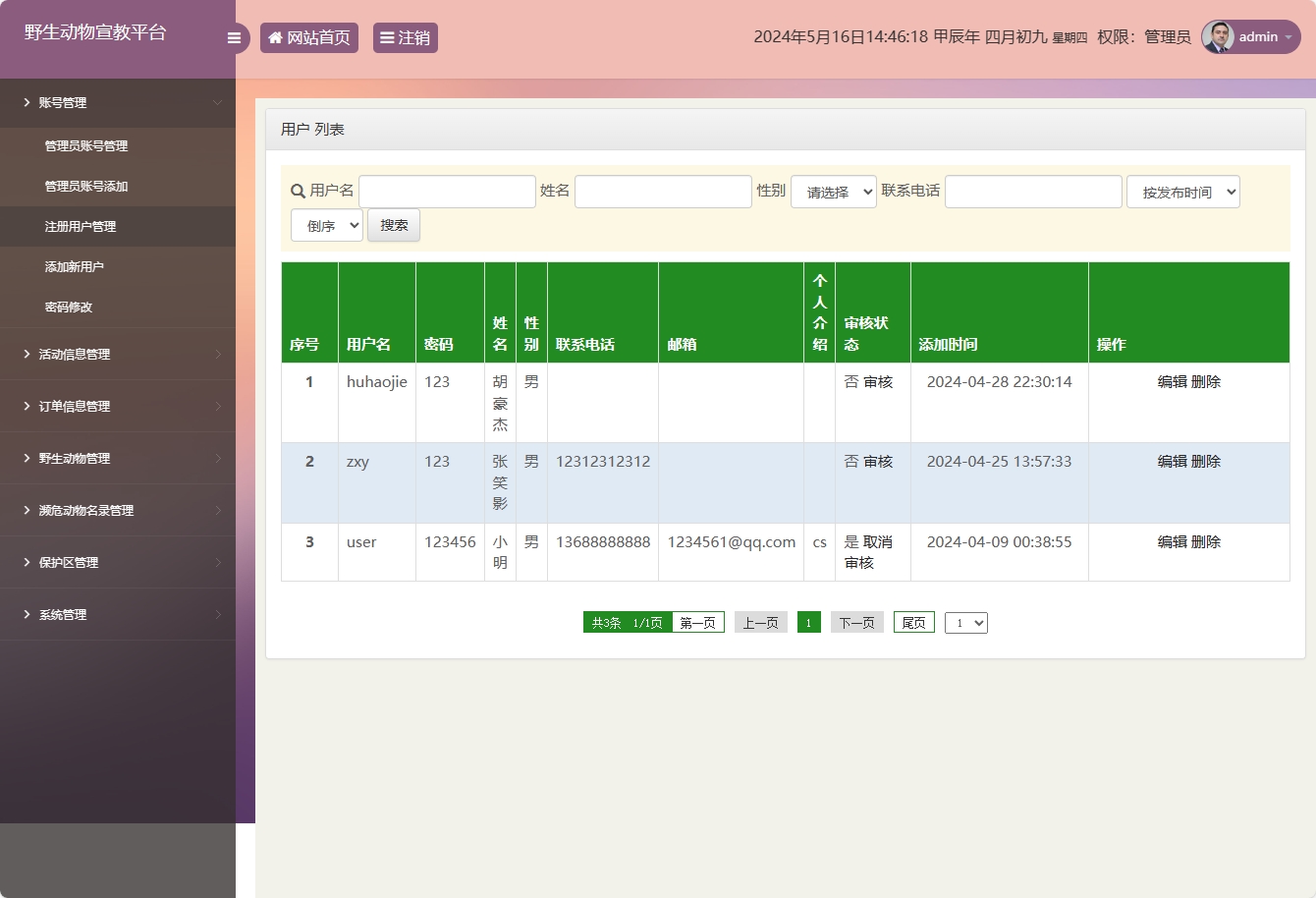Screen dimensions: 1316x898
Task: Open the page number dropdown in pagination
Action: [x=965, y=622]
